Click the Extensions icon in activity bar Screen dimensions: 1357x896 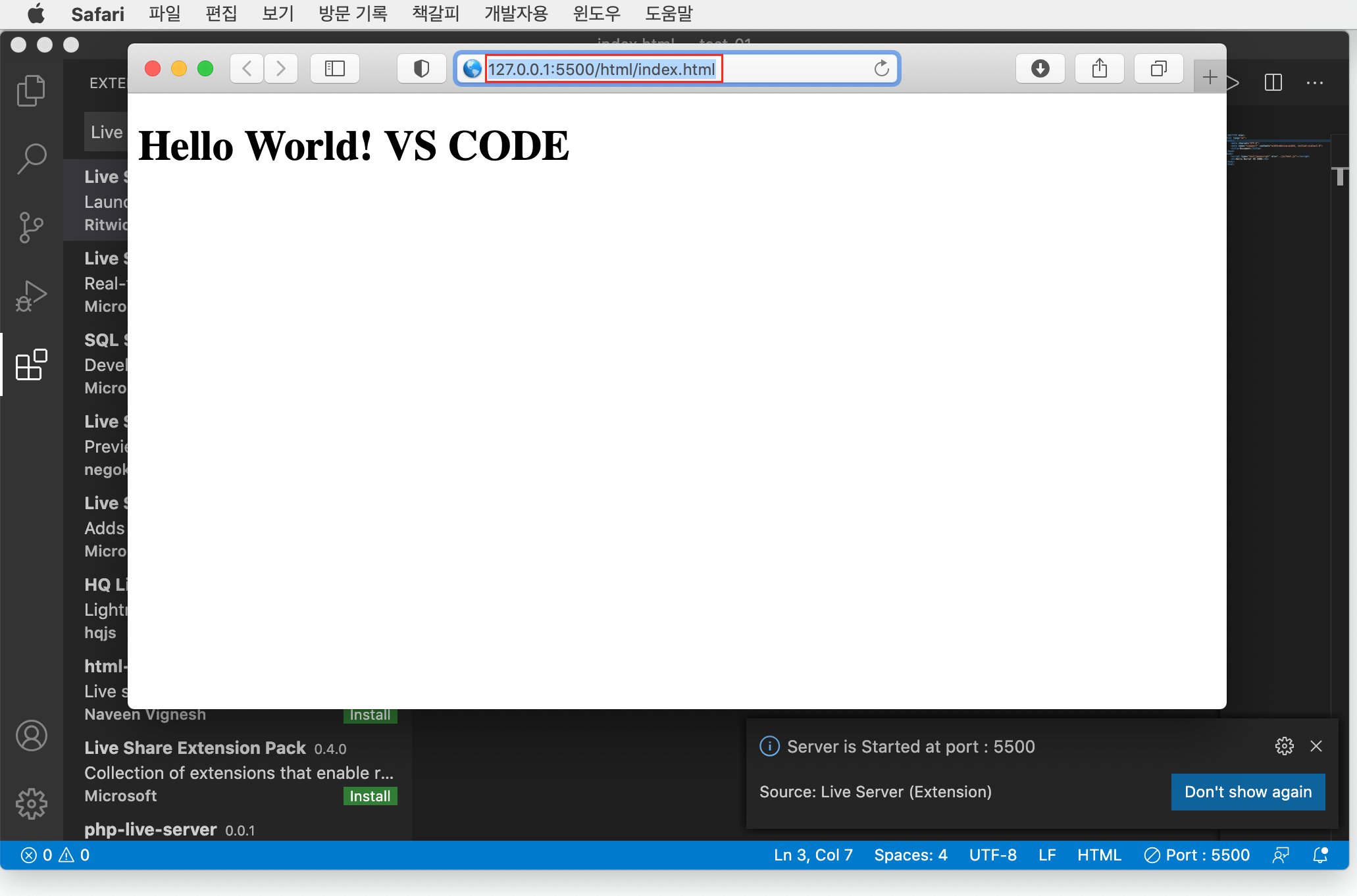31,364
